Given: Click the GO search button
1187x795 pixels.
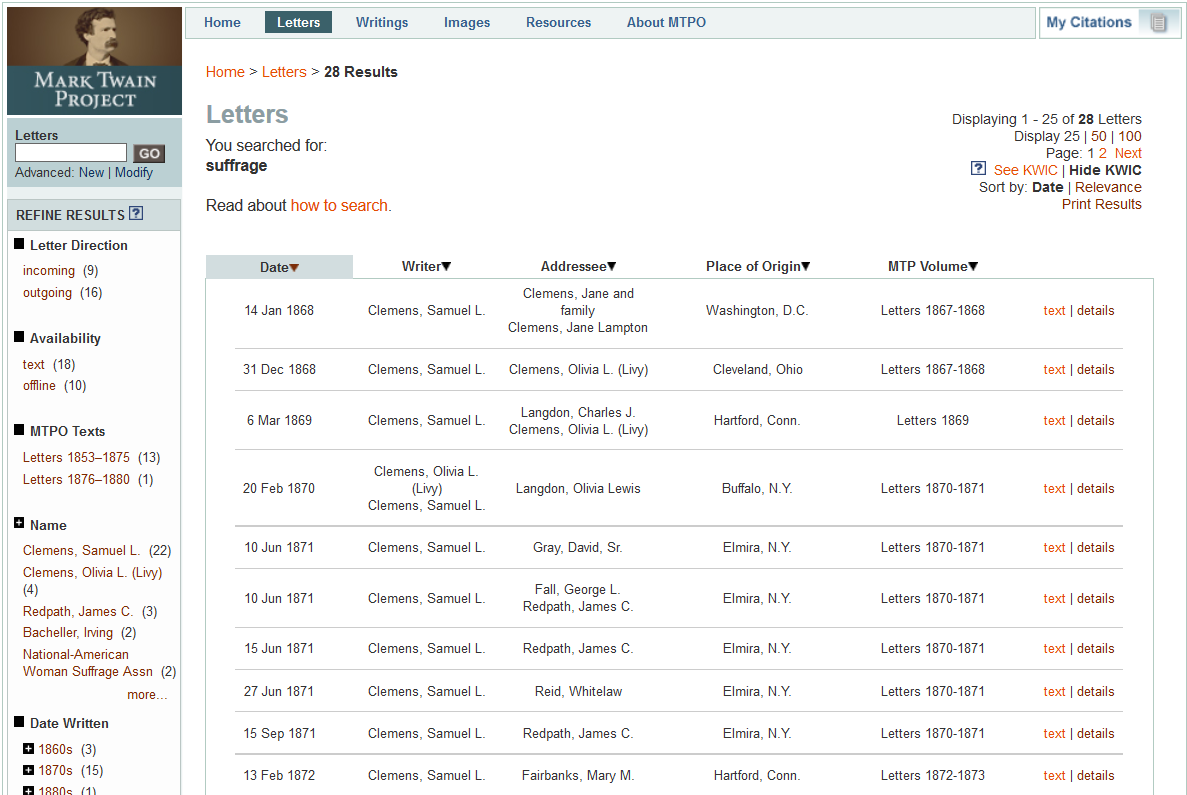Looking at the screenshot, I should 148,154.
